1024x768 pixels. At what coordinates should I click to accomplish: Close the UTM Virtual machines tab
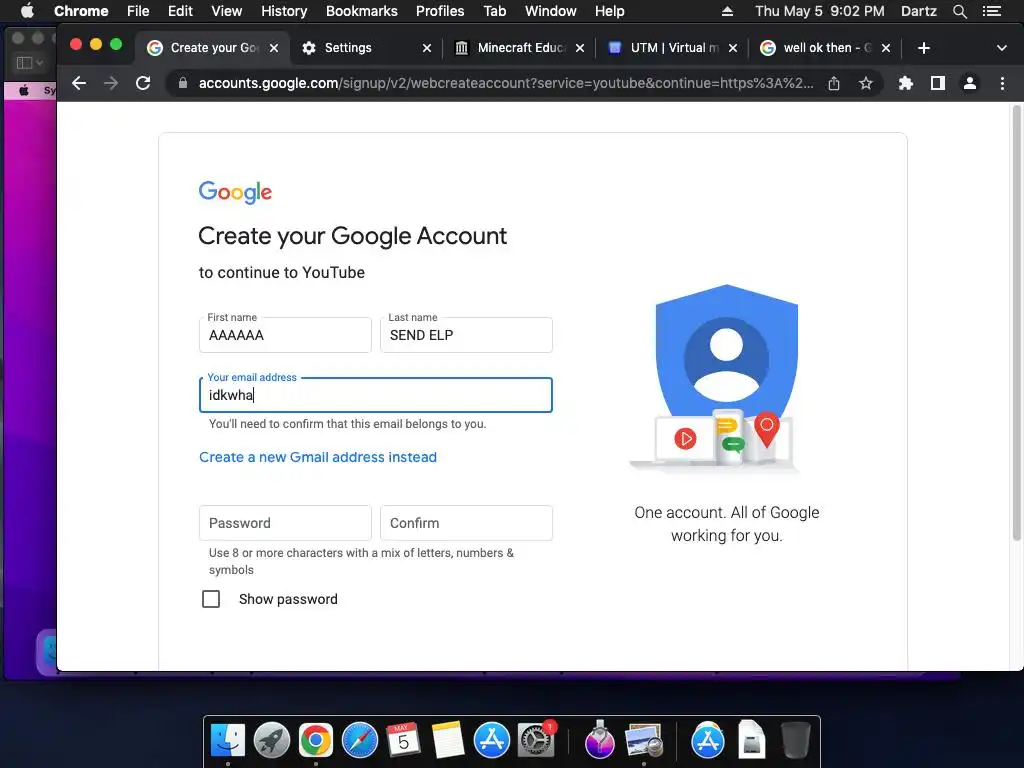click(x=733, y=48)
